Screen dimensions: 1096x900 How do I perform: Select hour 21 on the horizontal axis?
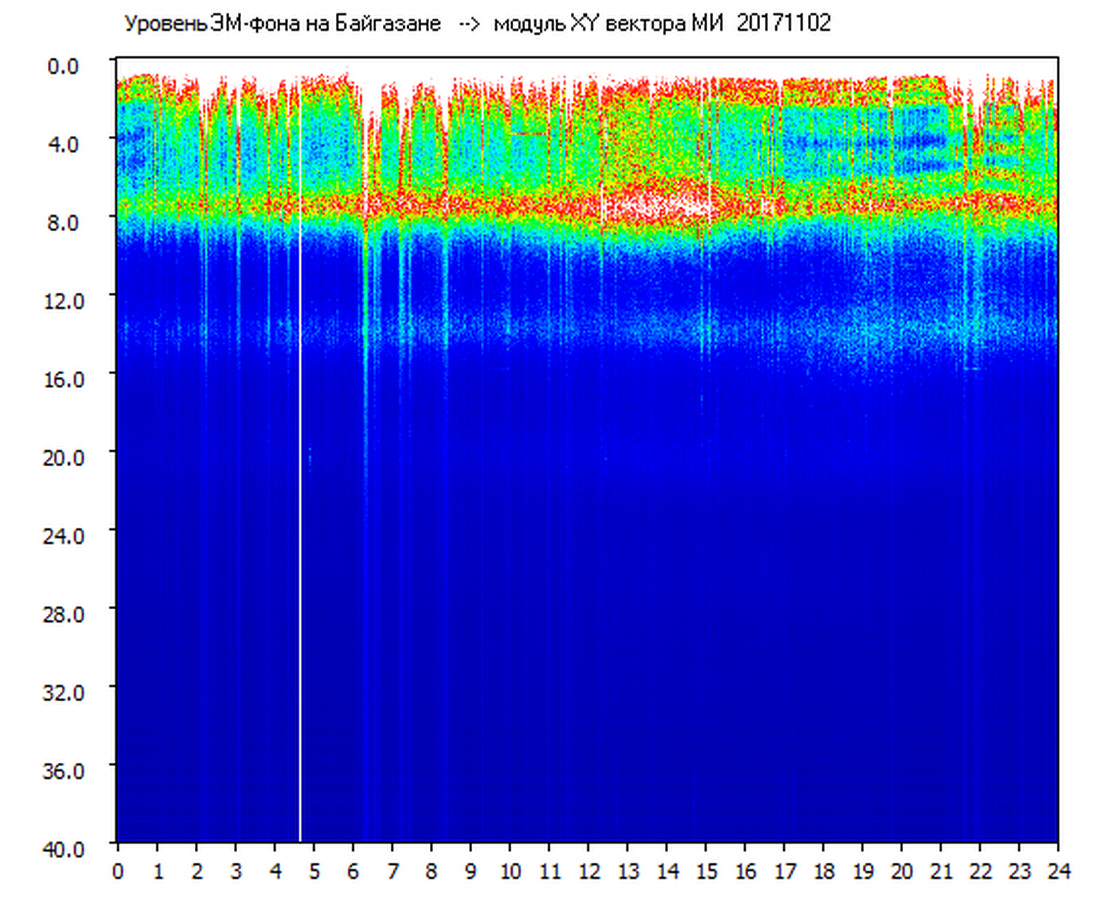(941, 870)
